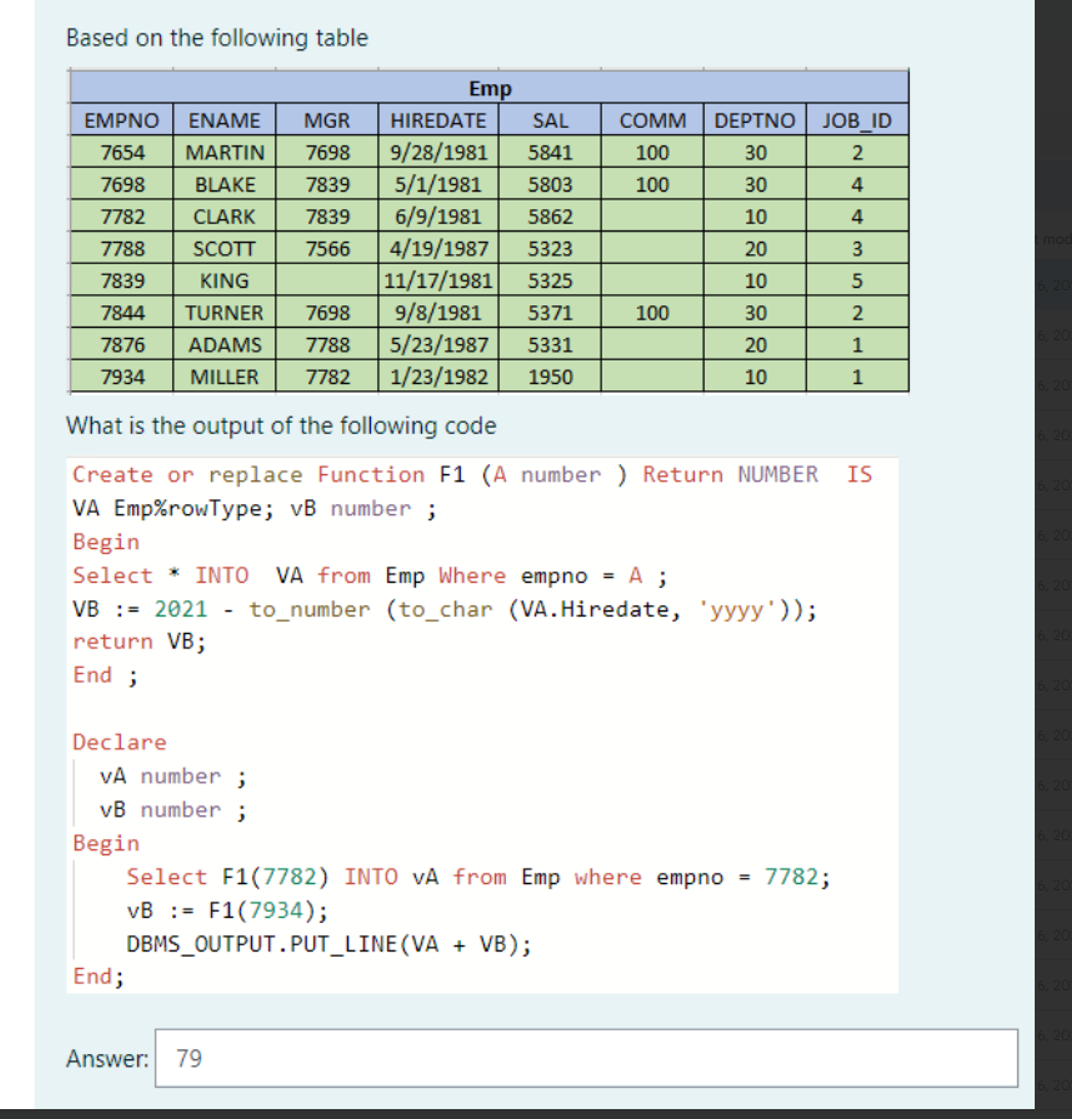
Task: Click the EMPNO column header
Action: (x=119, y=120)
